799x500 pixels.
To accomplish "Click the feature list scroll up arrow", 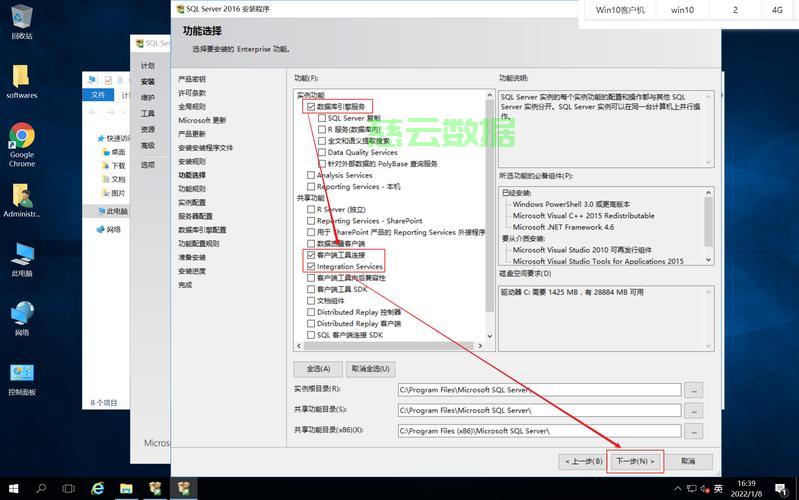I will coord(490,95).
